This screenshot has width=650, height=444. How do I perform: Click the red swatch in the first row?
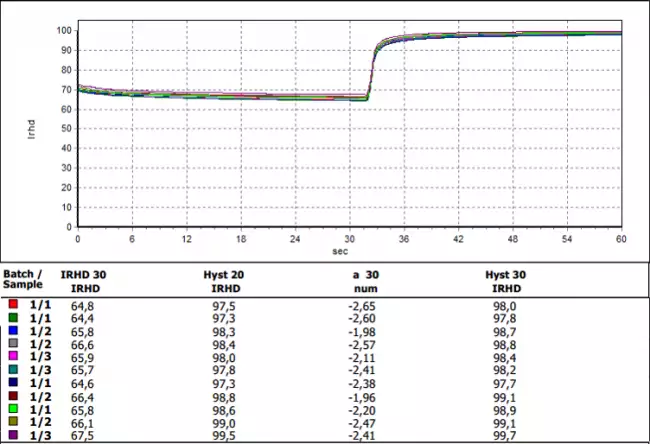11,303
